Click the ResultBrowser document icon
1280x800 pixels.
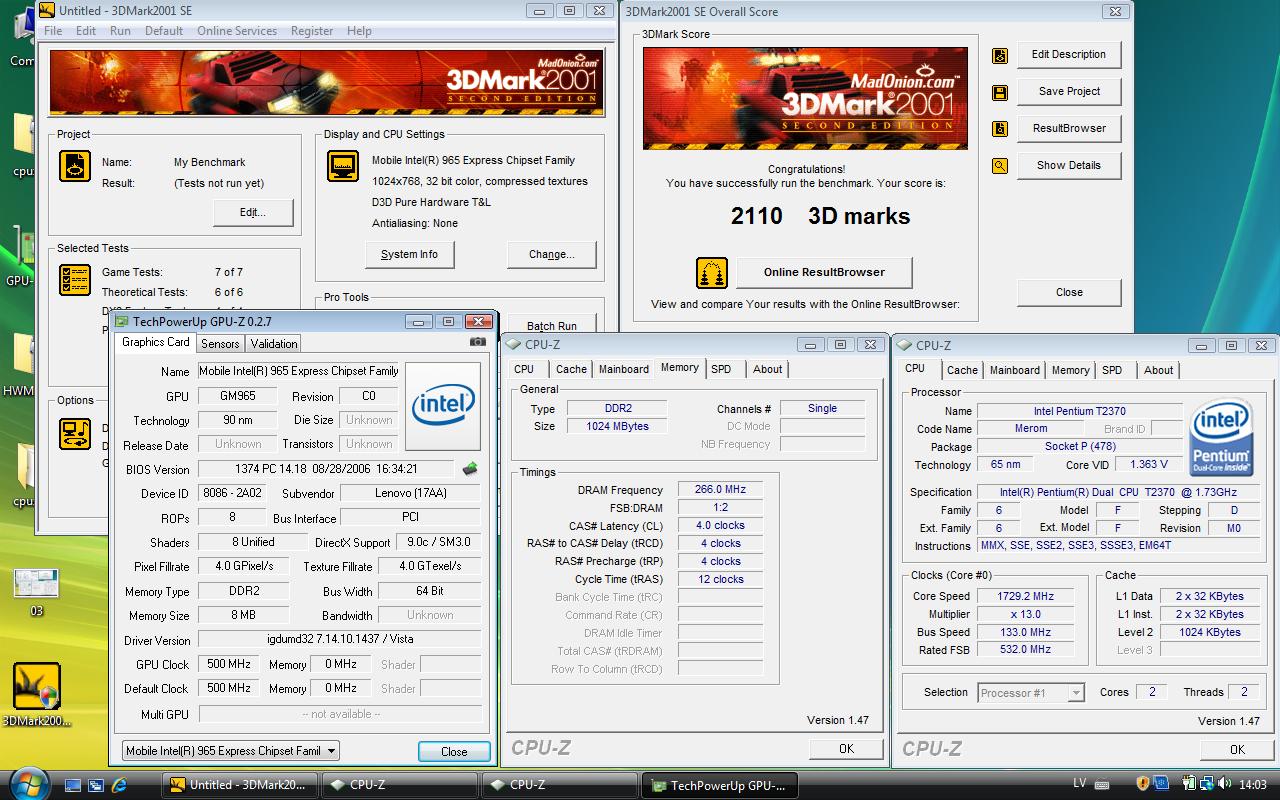[999, 129]
